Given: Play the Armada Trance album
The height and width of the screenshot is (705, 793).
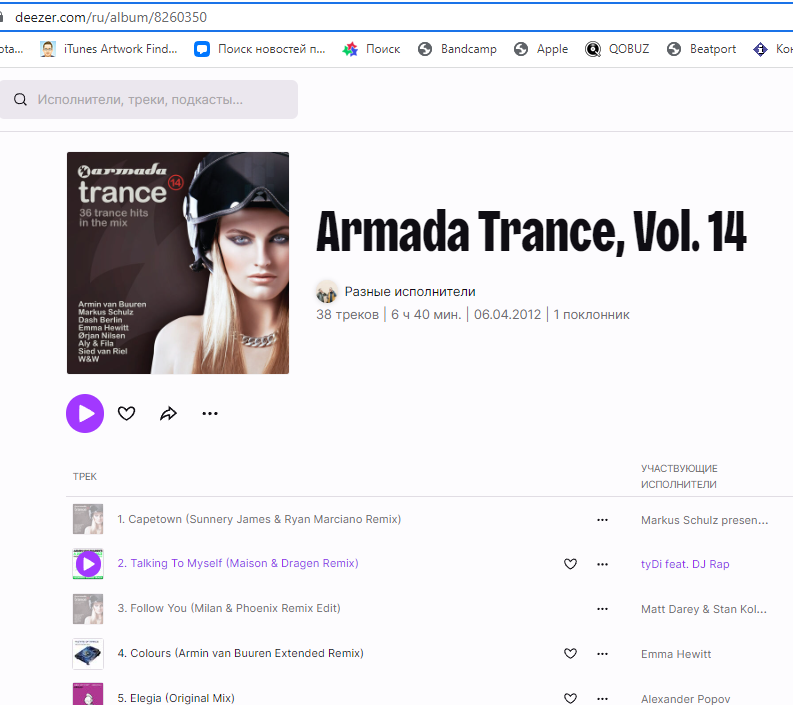Looking at the screenshot, I should (85, 413).
